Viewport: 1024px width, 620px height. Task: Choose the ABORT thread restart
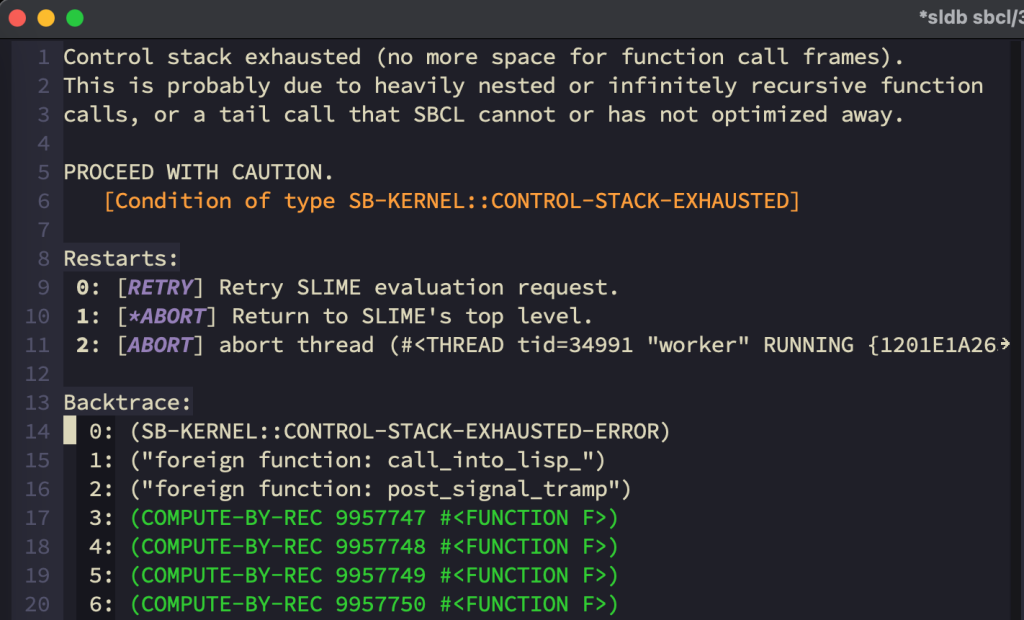tap(160, 345)
